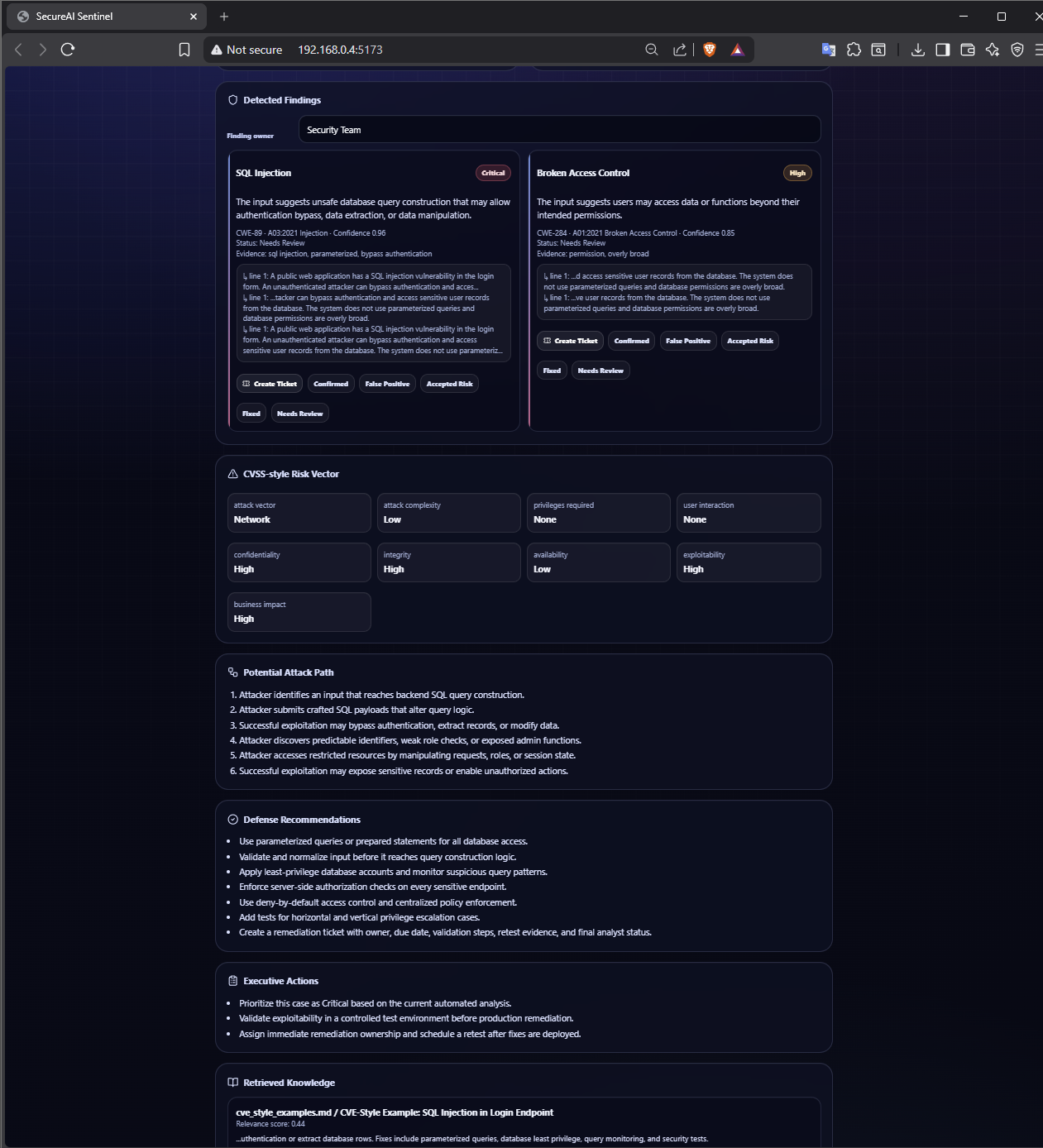Open the Brave Shields lion icon

pos(709,50)
